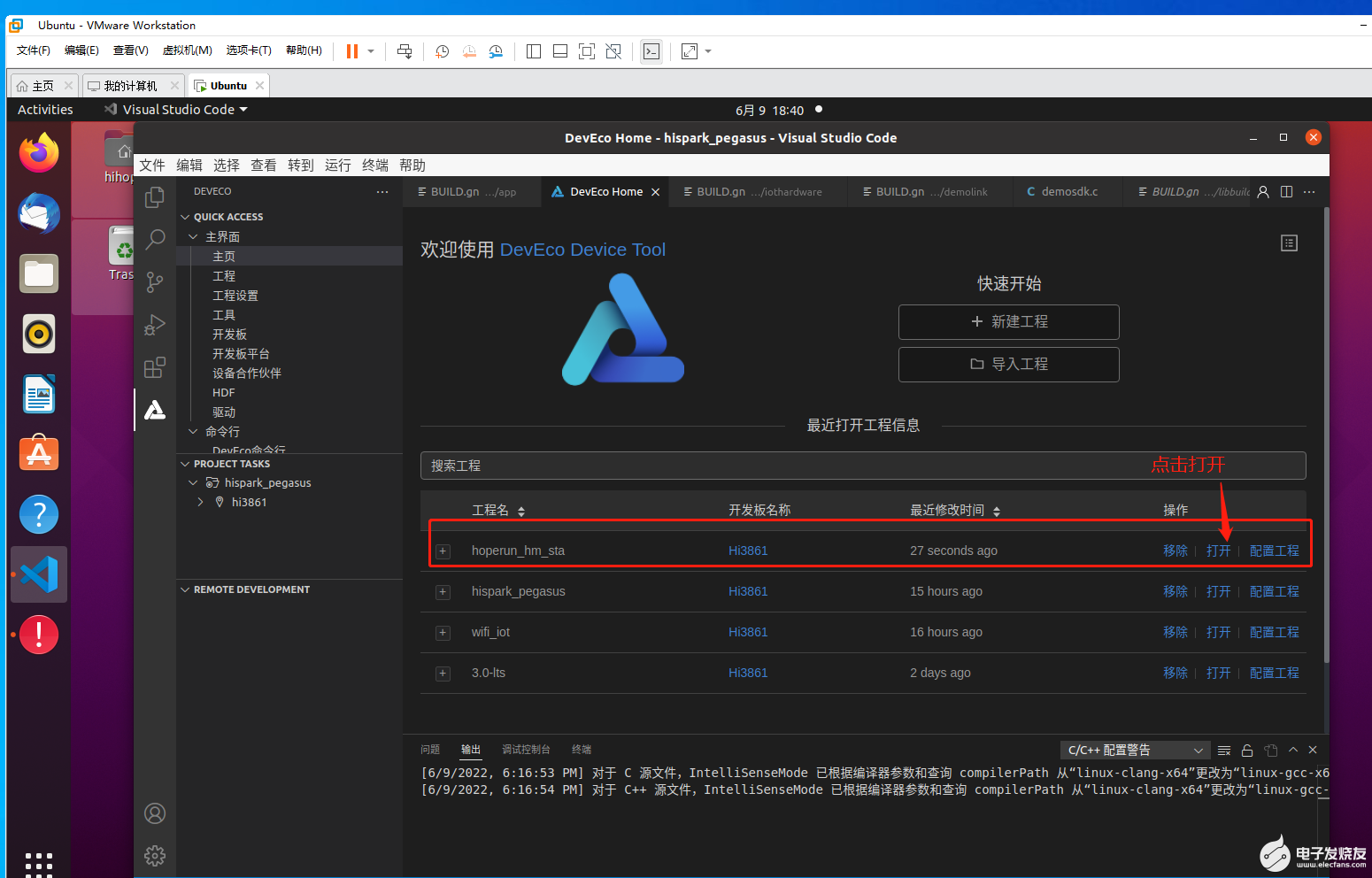1372x878 pixels.
Task: Open the Explorer view in activity bar
Action: [x=155, y=196]
